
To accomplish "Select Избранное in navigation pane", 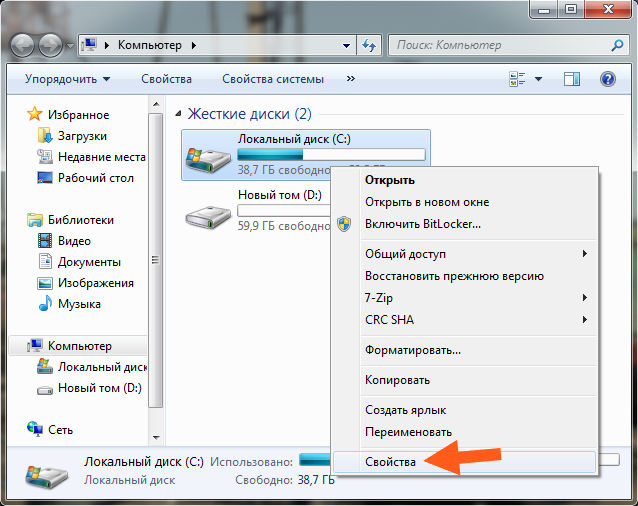I will point(78,115).
